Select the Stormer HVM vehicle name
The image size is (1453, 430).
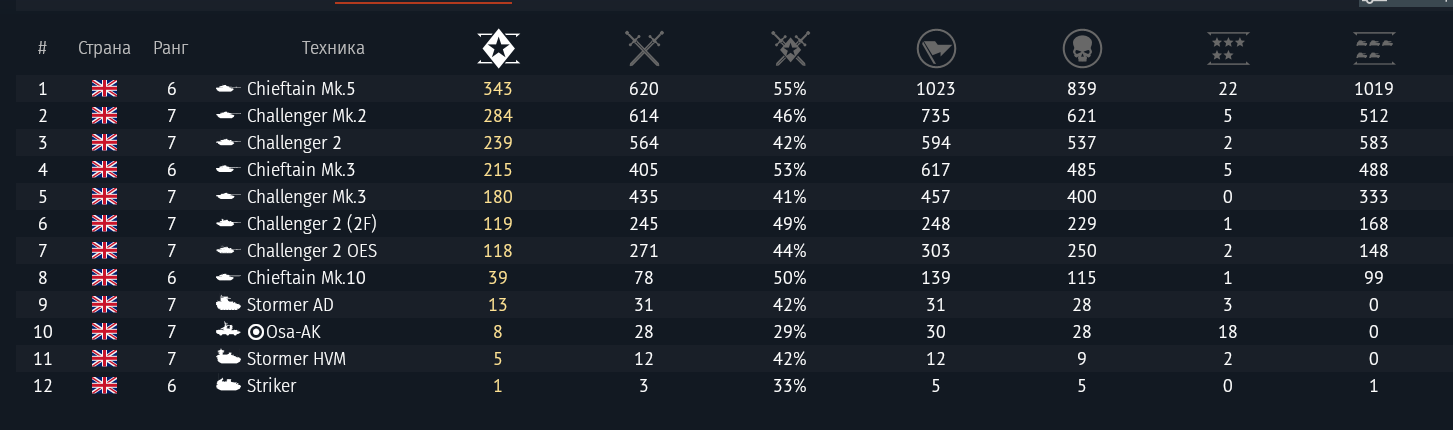296,359
